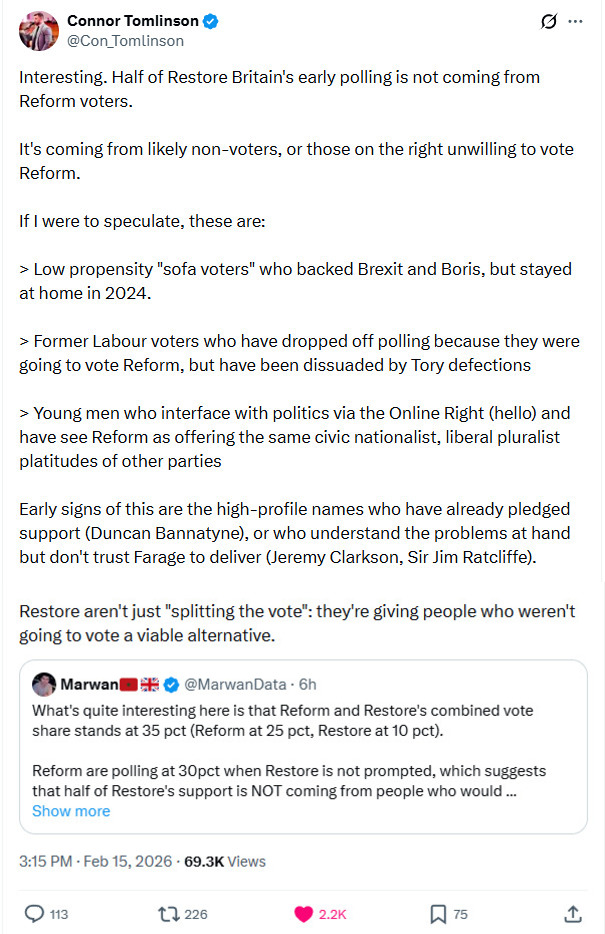Click the Grok icon on the post
Screen dimensions: 605x934
[547, 21]
